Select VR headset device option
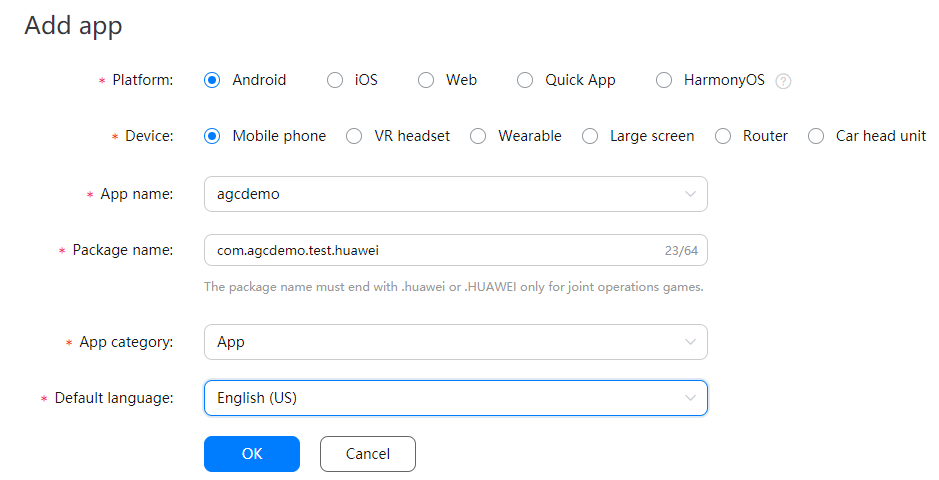 (354, 136)
